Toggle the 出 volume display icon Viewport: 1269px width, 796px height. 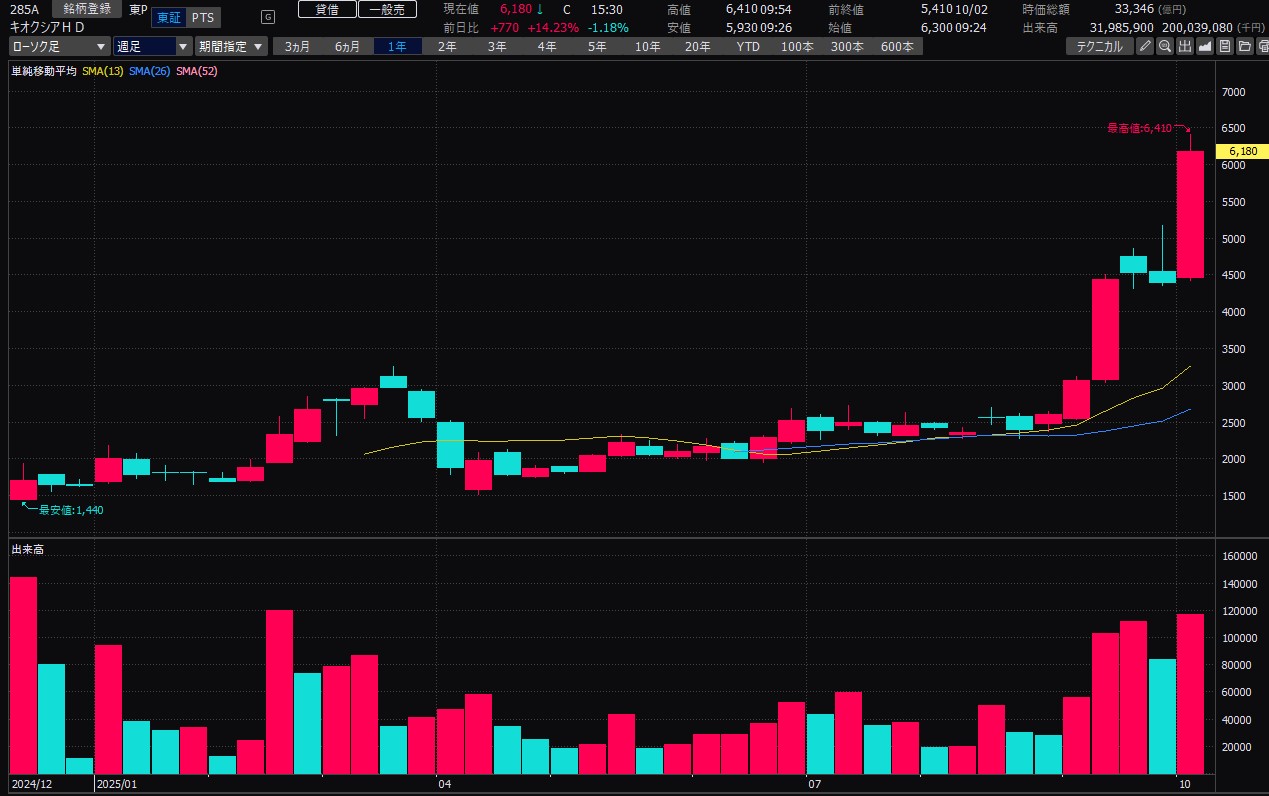1185,46
